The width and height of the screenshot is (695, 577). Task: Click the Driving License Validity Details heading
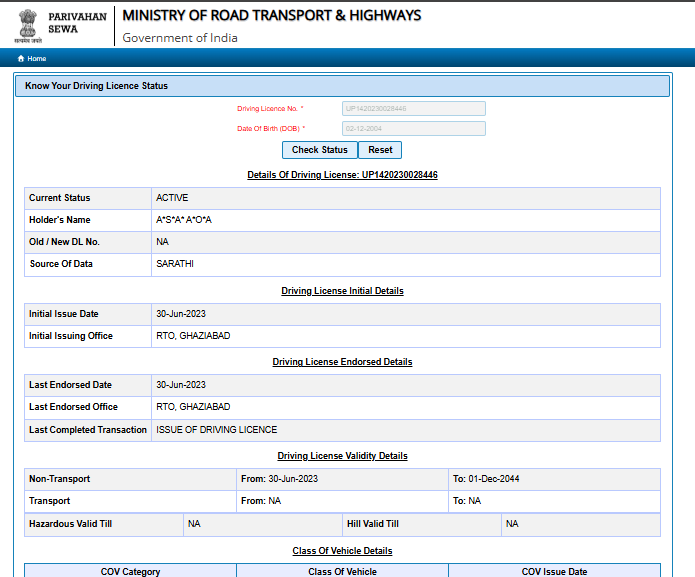(x=342, y=456)
